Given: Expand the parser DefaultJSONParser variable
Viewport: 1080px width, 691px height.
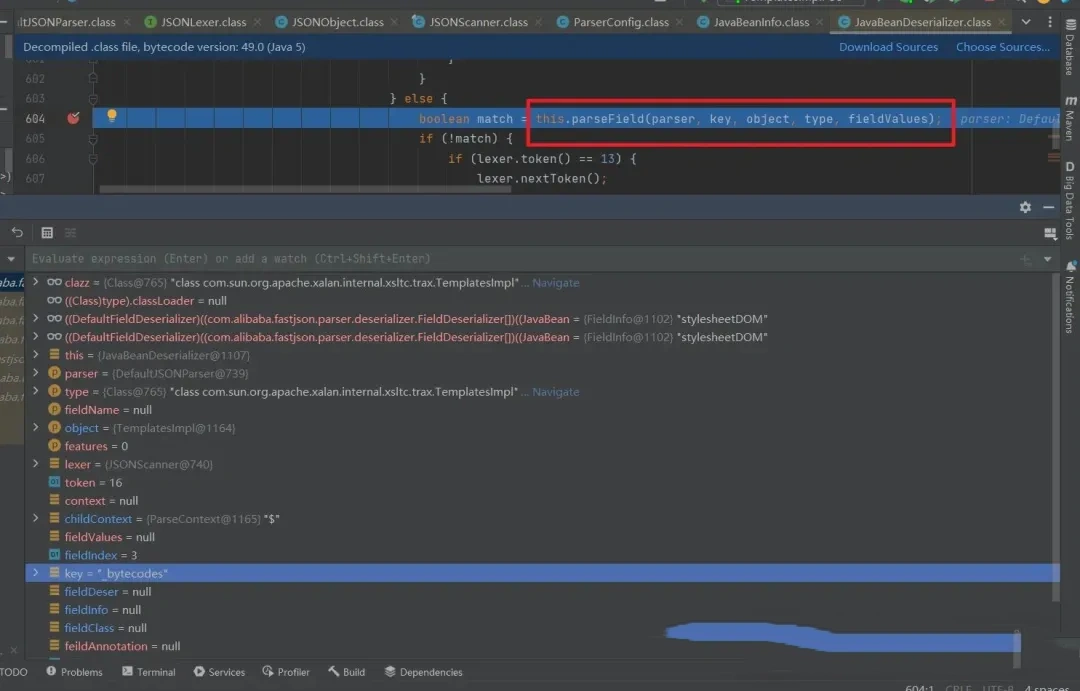Looking at the screenshot, I should pyautogui.click(x=36, y=373).
